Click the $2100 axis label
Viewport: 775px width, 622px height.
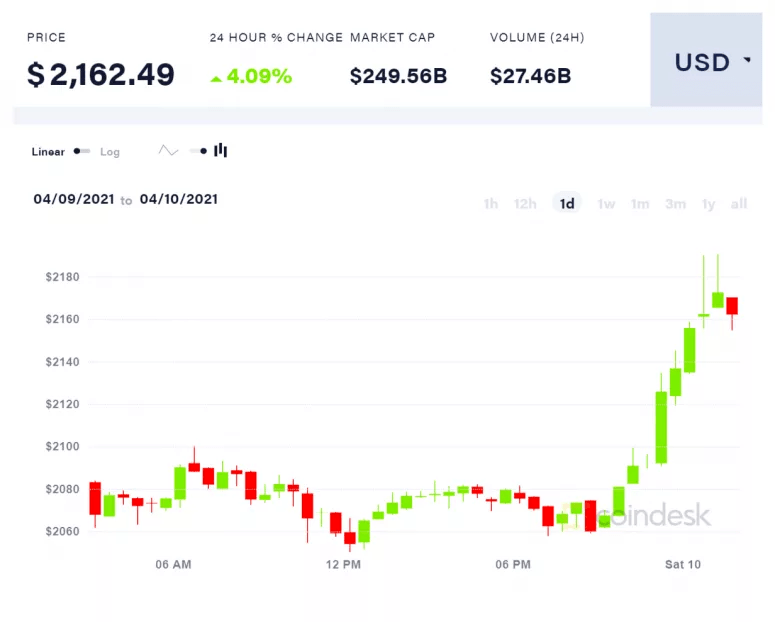pos(62,446)
